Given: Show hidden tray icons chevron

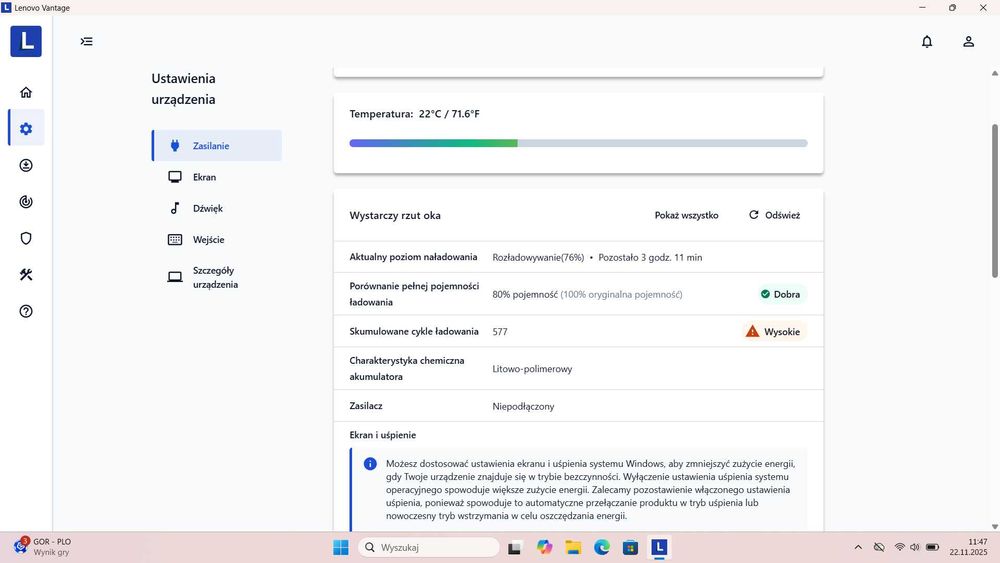Looking at the screenshot, I should [x=858, y=547].
